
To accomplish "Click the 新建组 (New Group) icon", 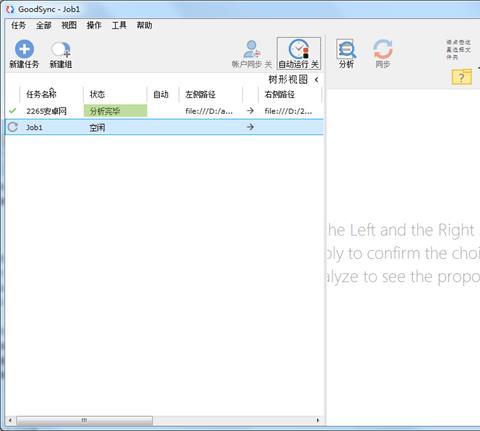I will pyautogui.click(x=61, y=50).
